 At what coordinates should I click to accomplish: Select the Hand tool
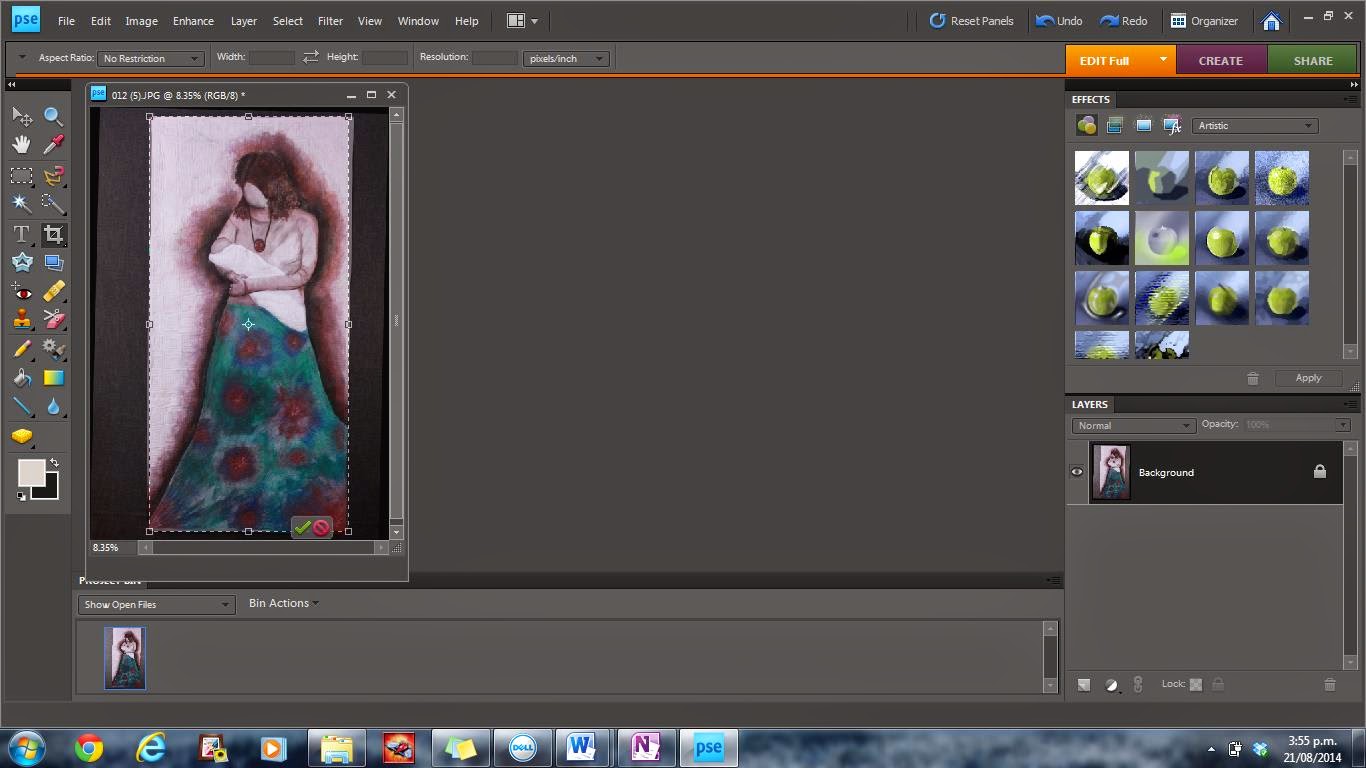point(22,145)
